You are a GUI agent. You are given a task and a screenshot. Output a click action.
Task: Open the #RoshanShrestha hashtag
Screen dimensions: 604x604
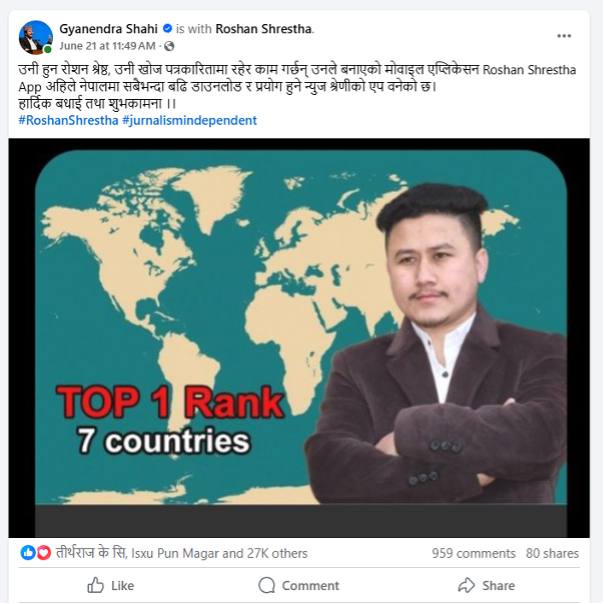(68, 121)
